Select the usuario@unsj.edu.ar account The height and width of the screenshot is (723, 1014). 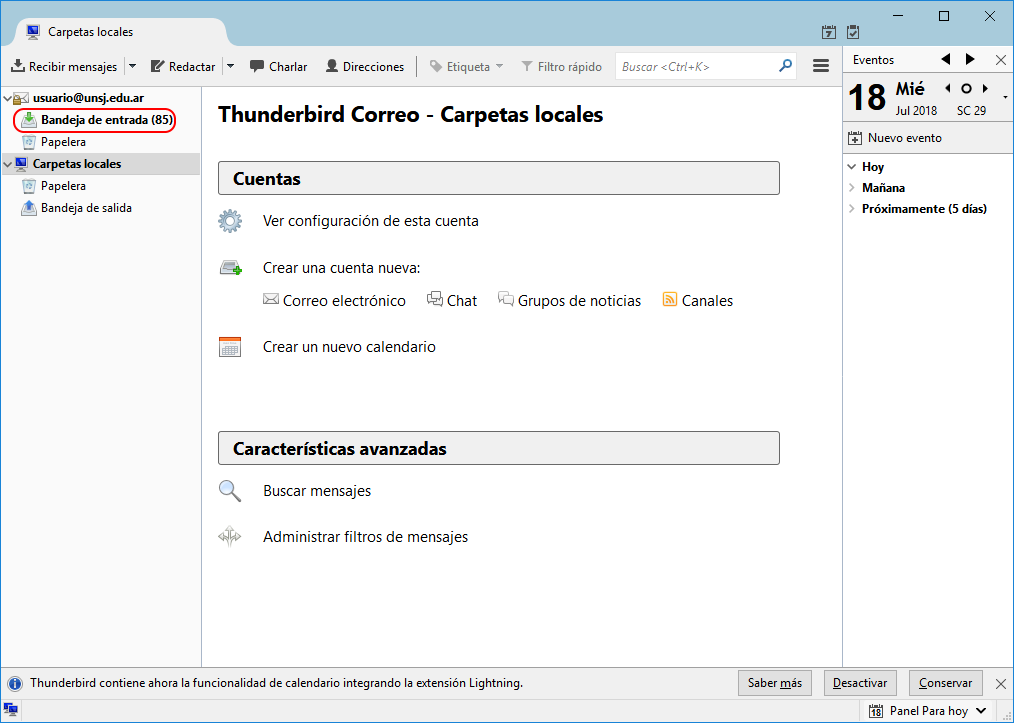coord(89,98)
